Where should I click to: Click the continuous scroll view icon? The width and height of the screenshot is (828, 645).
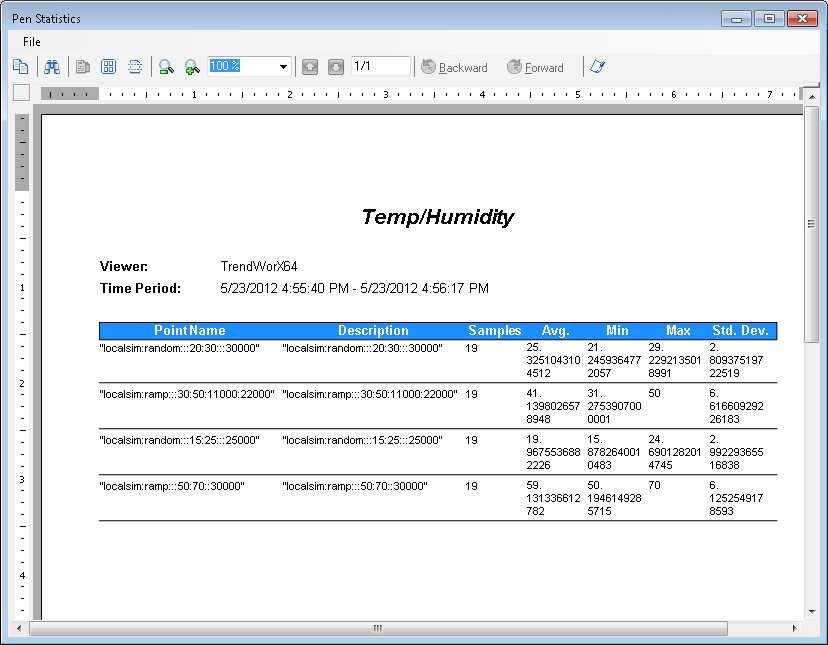click(133, 67)
